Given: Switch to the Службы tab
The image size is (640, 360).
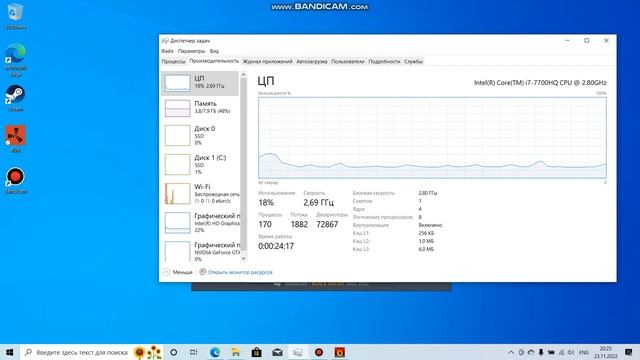Looking at the screenshot, I should [413, 61].
